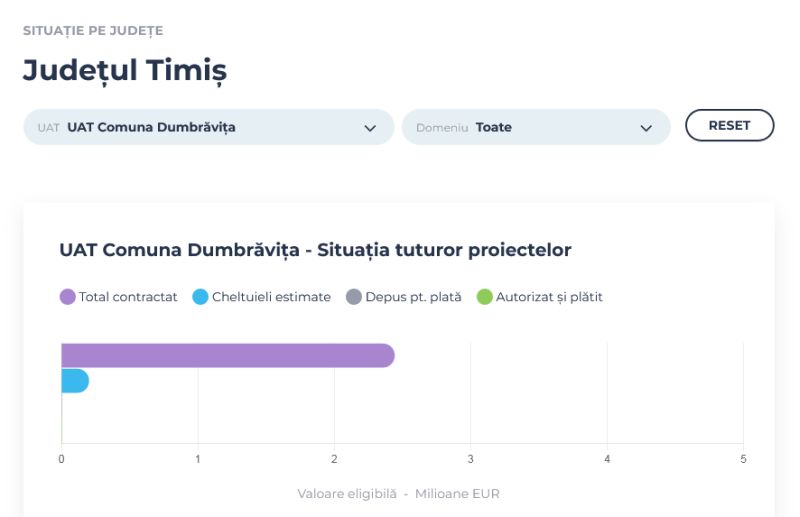Click the Valoare eligibilă axis caption

pyautogui.click(x=398, y=494)
